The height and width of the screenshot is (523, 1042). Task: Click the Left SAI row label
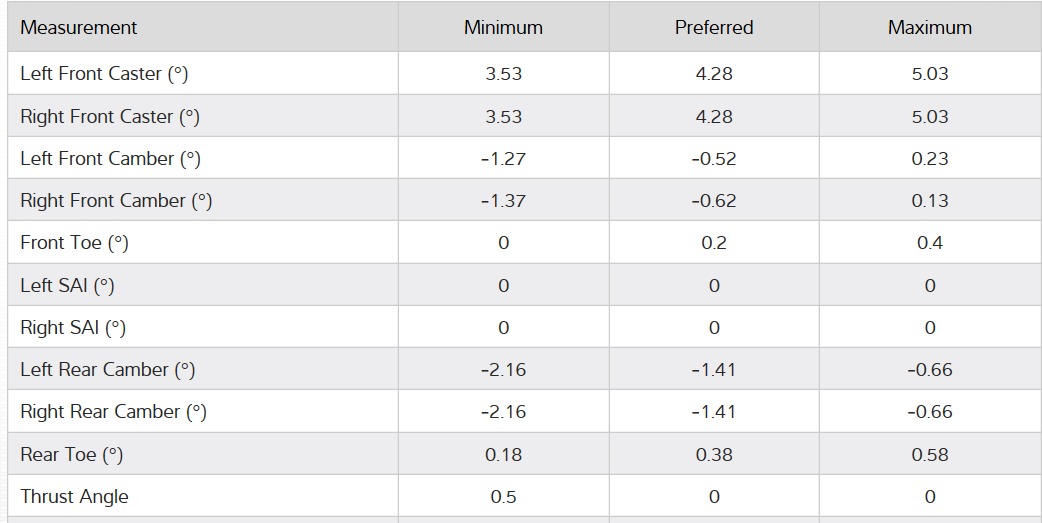[67, 286]
